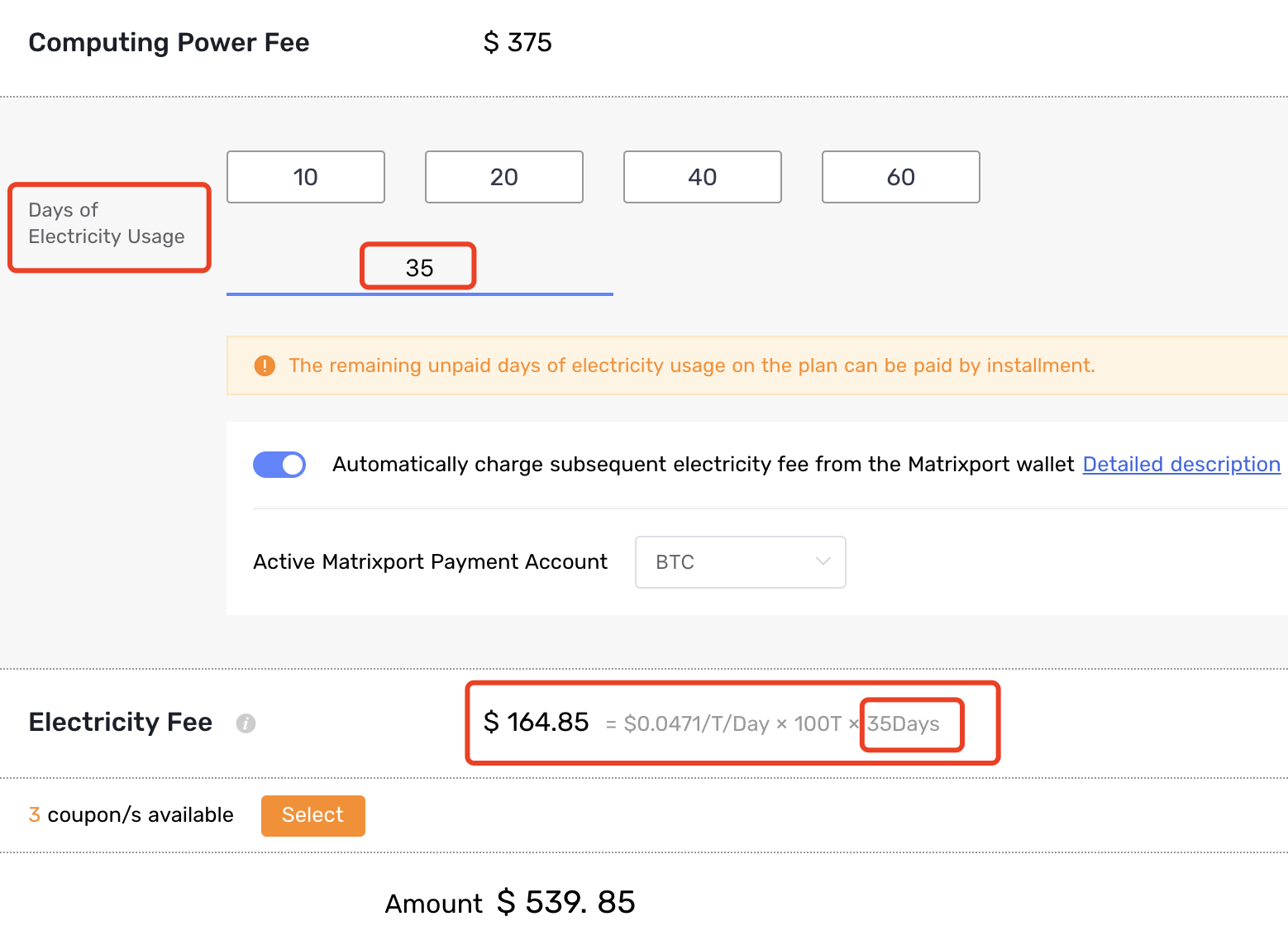Click the 35Days text in fee formula
Viewport: 1288px width, 926px height.
pyautogui.click(x=904, y=724)
